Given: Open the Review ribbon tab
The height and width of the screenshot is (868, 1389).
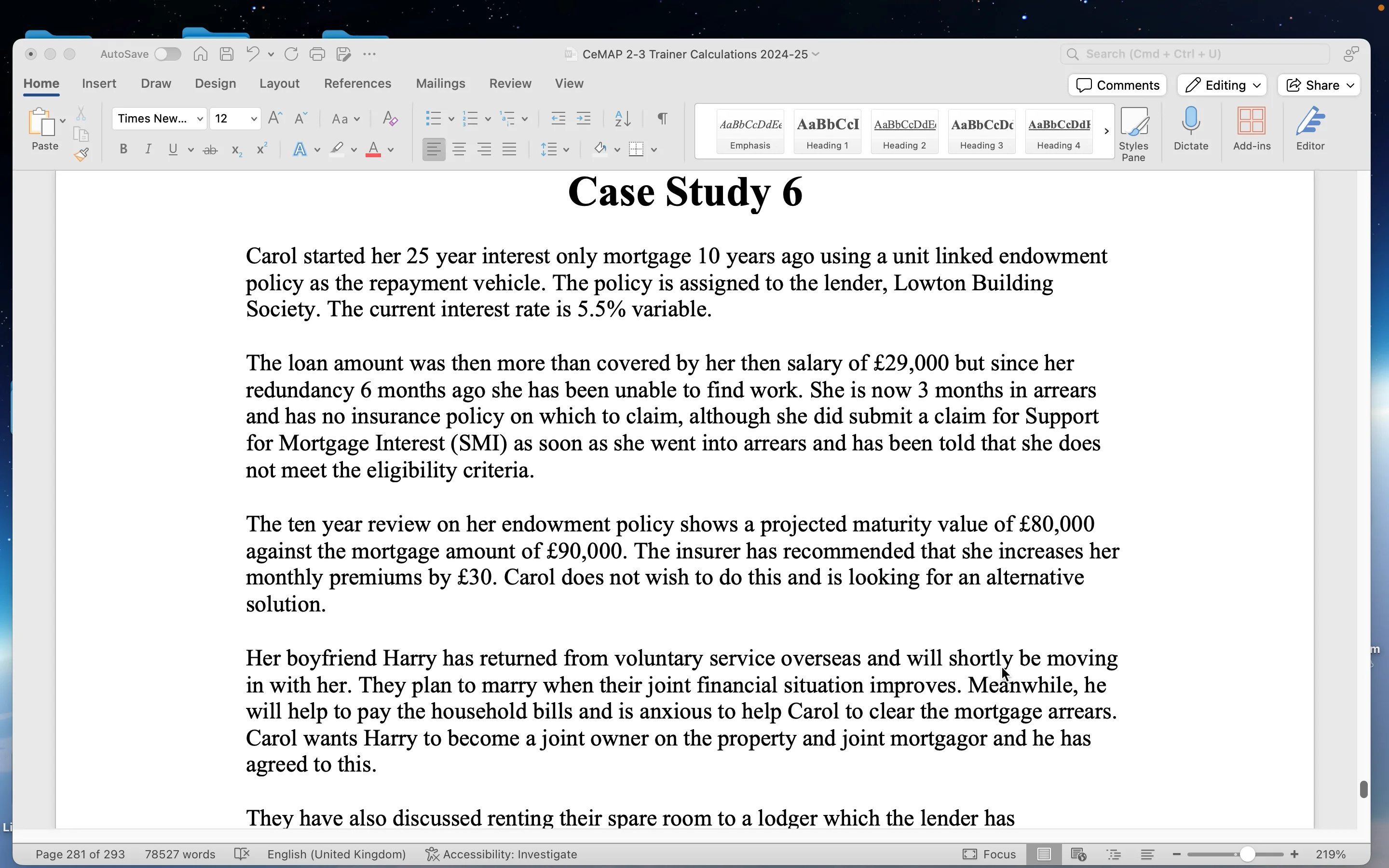Looking at the screenshot, I should click(510, 83).
